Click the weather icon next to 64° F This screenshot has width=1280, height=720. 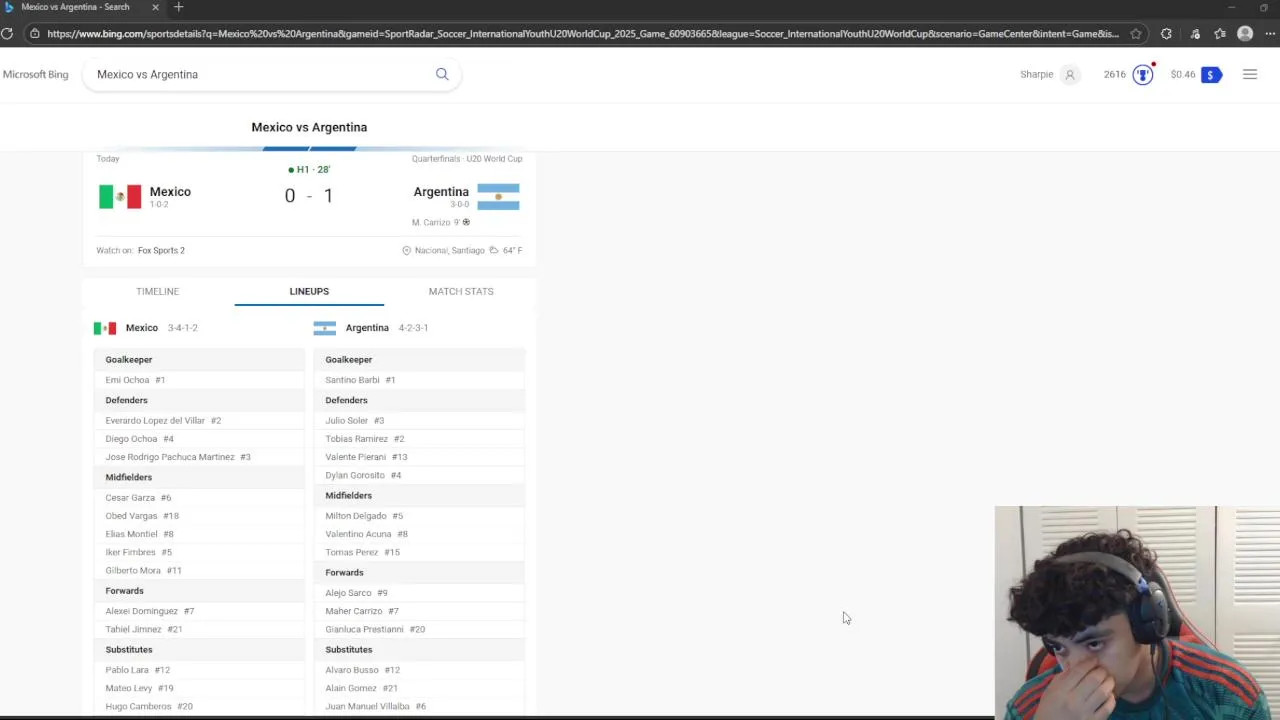(494, 250)
